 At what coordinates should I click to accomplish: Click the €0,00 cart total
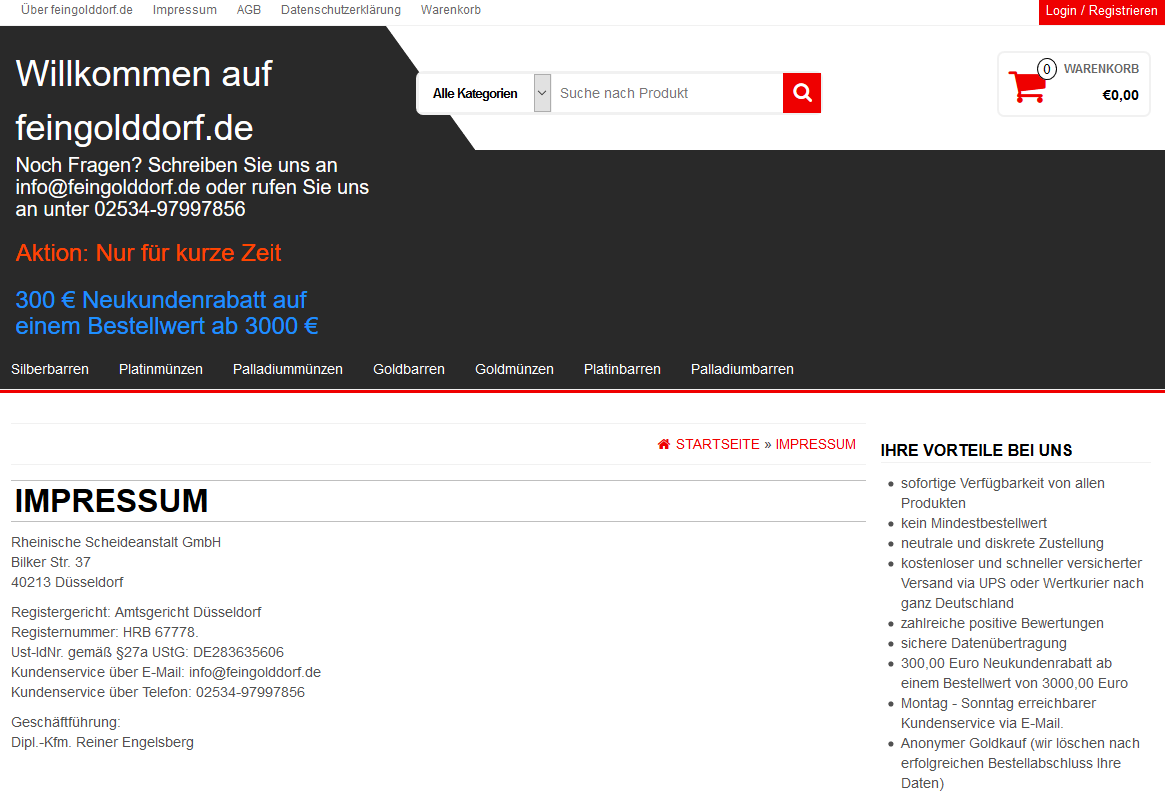click(1120, 95)
